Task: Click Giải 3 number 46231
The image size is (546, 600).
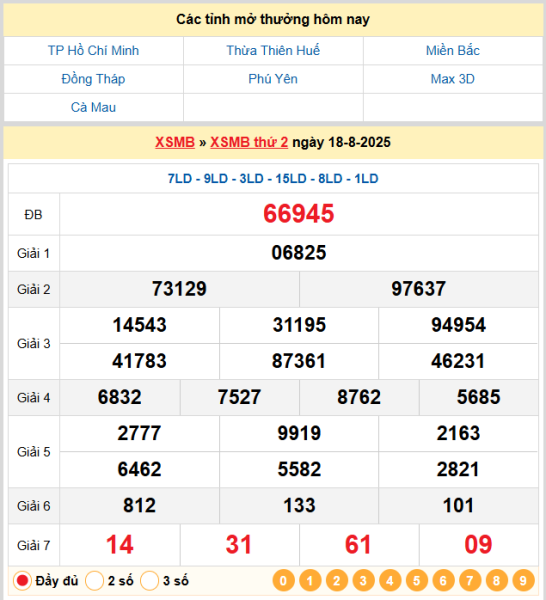Action: [458, 361]
